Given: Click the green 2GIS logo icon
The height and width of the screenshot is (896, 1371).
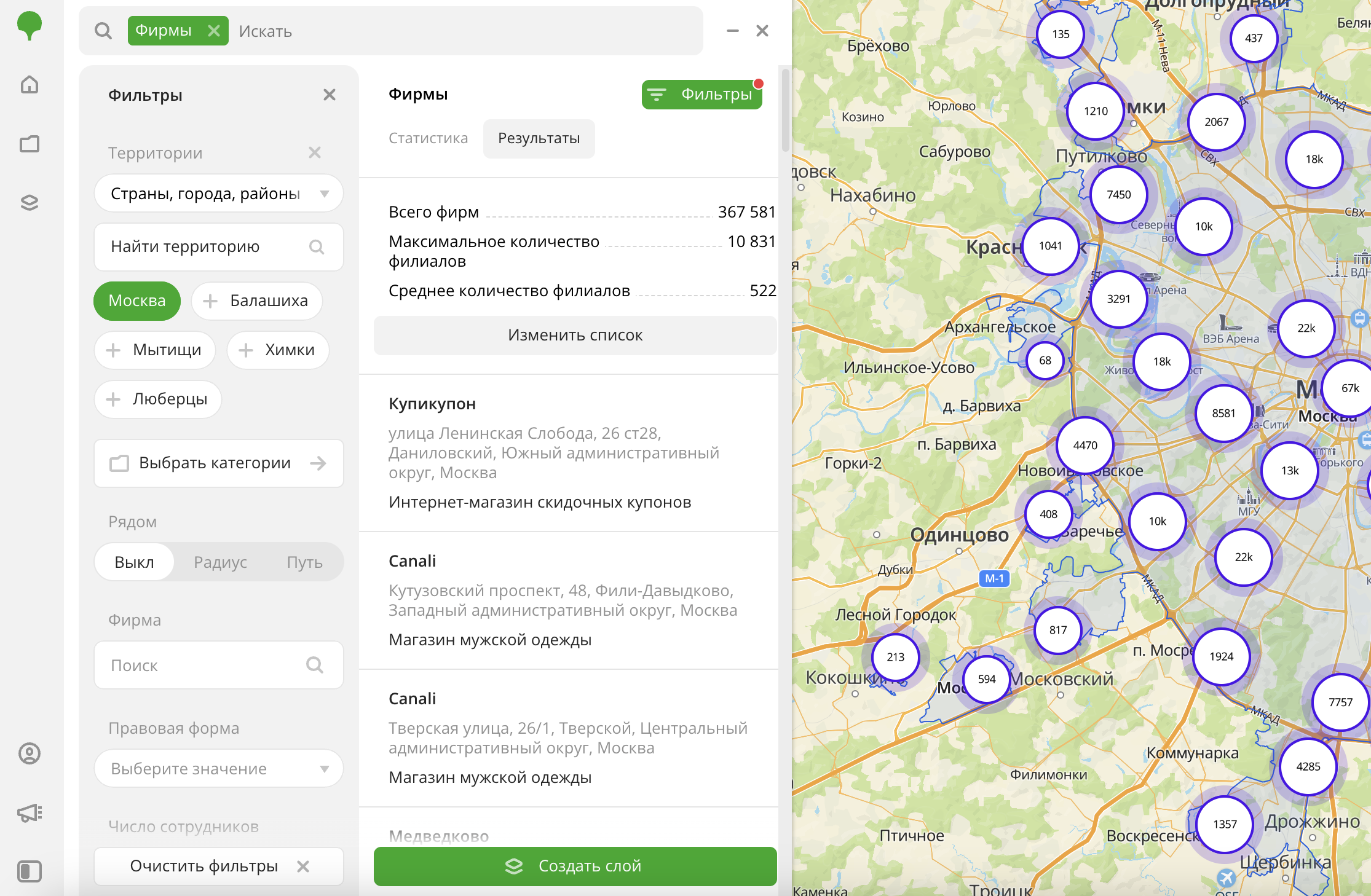Looking at the screenshot, I should 30,26.
